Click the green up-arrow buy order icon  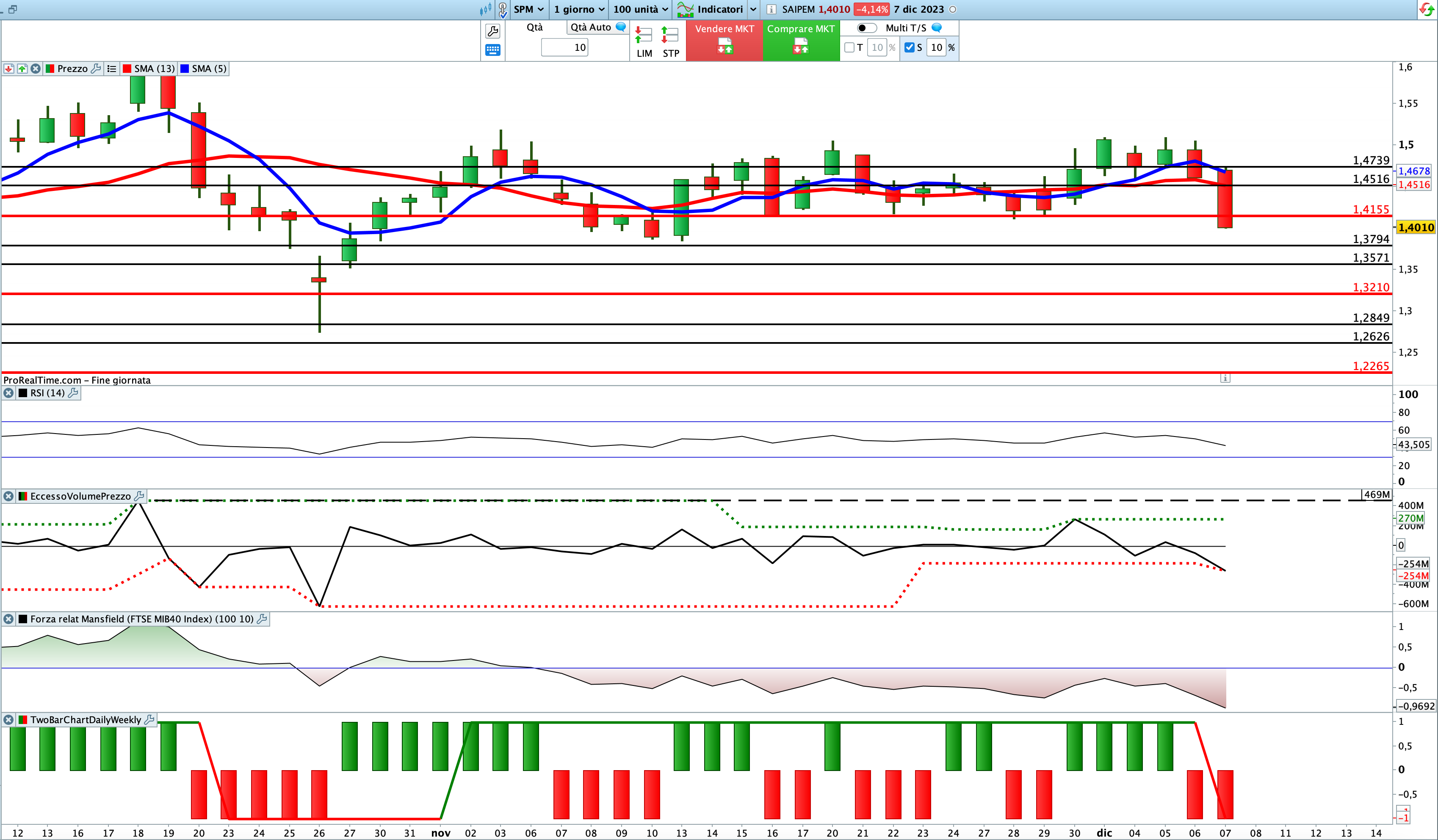click(x=22, y=69)
